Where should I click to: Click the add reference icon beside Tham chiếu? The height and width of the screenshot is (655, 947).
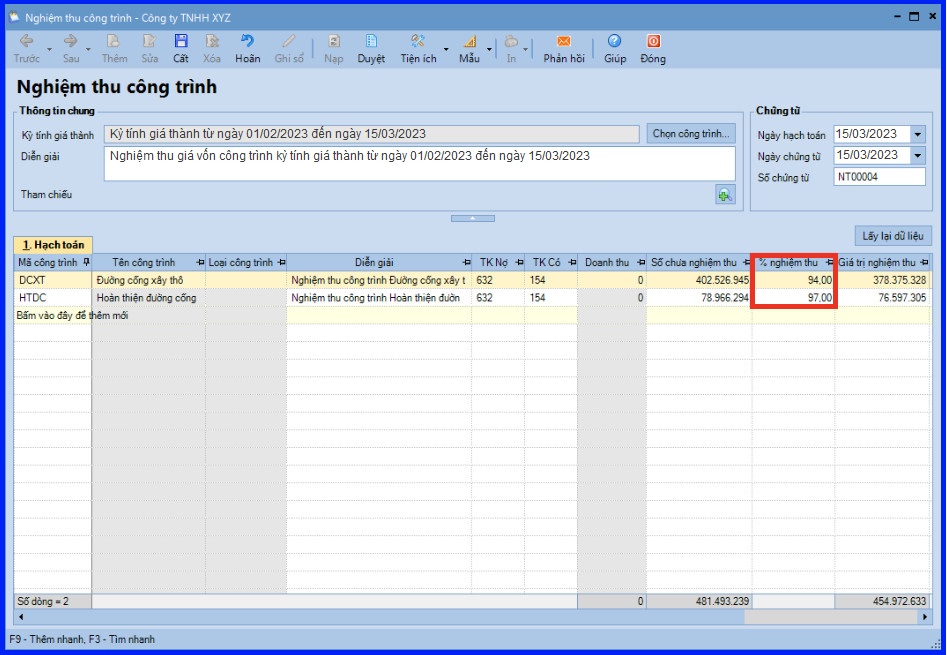[x=725, y=194]
